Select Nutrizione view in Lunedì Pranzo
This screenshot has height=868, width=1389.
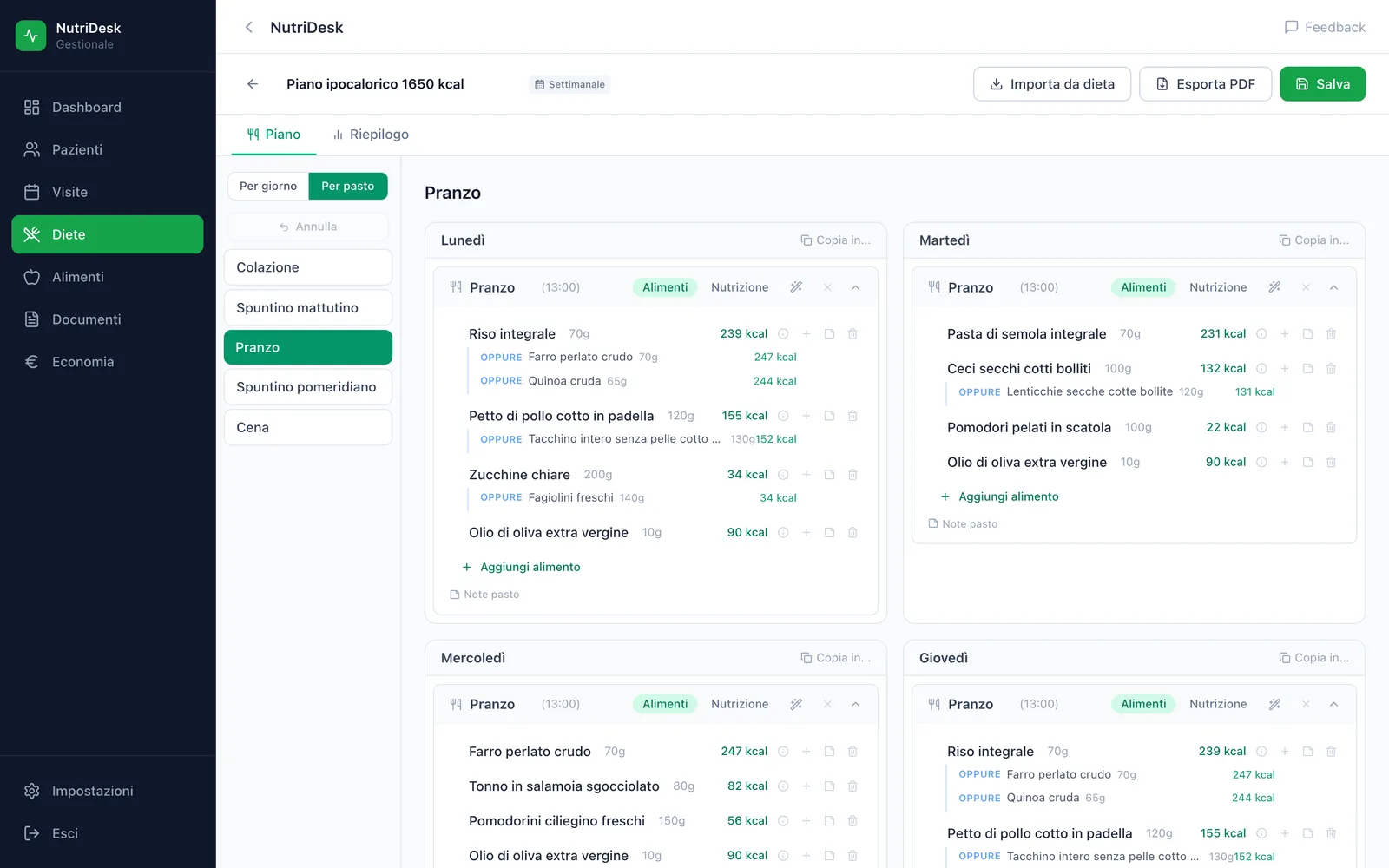tap(740, 287)
